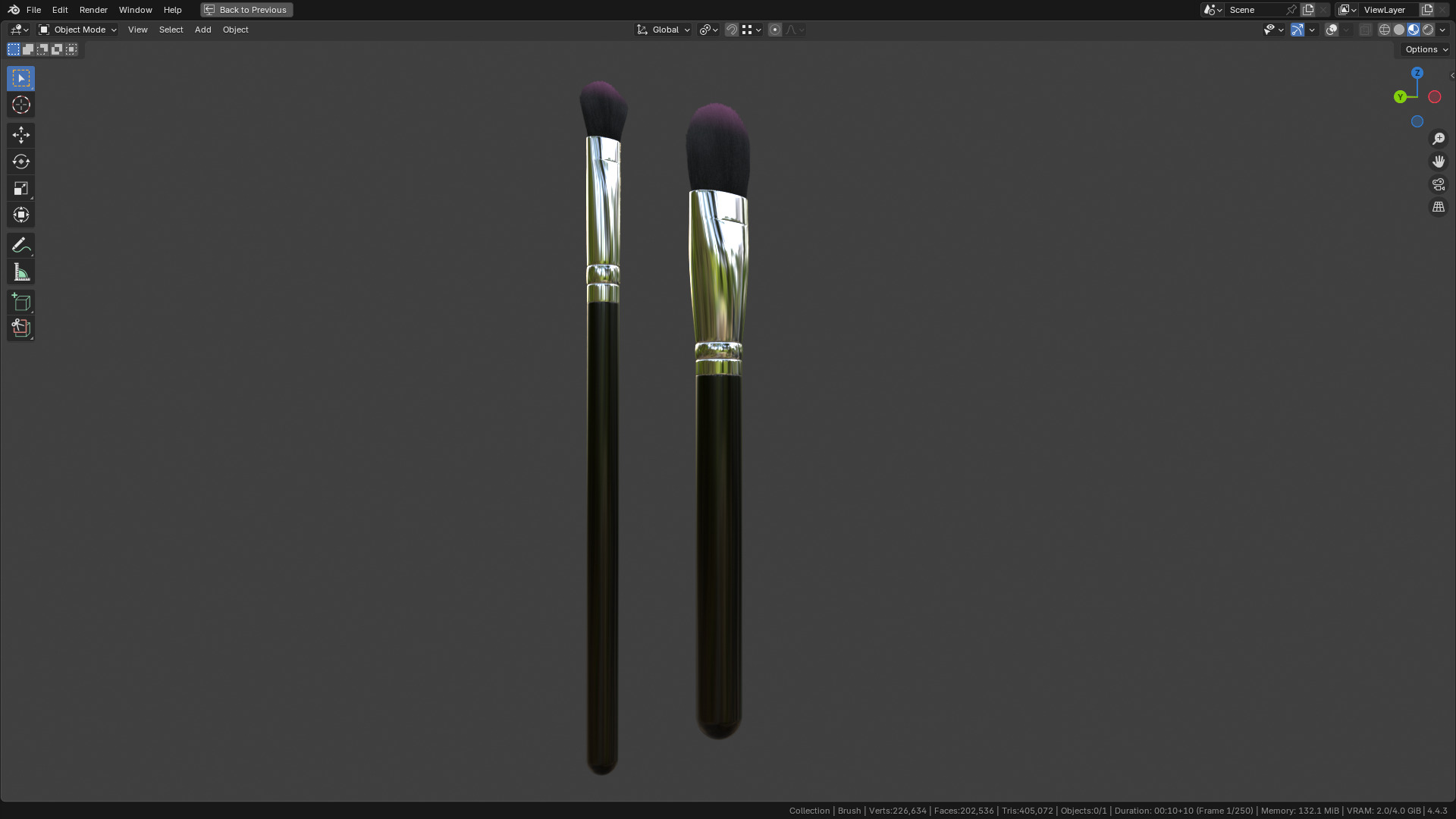
Task: Select the Select Box tool
Action: (x=20, y=78)
